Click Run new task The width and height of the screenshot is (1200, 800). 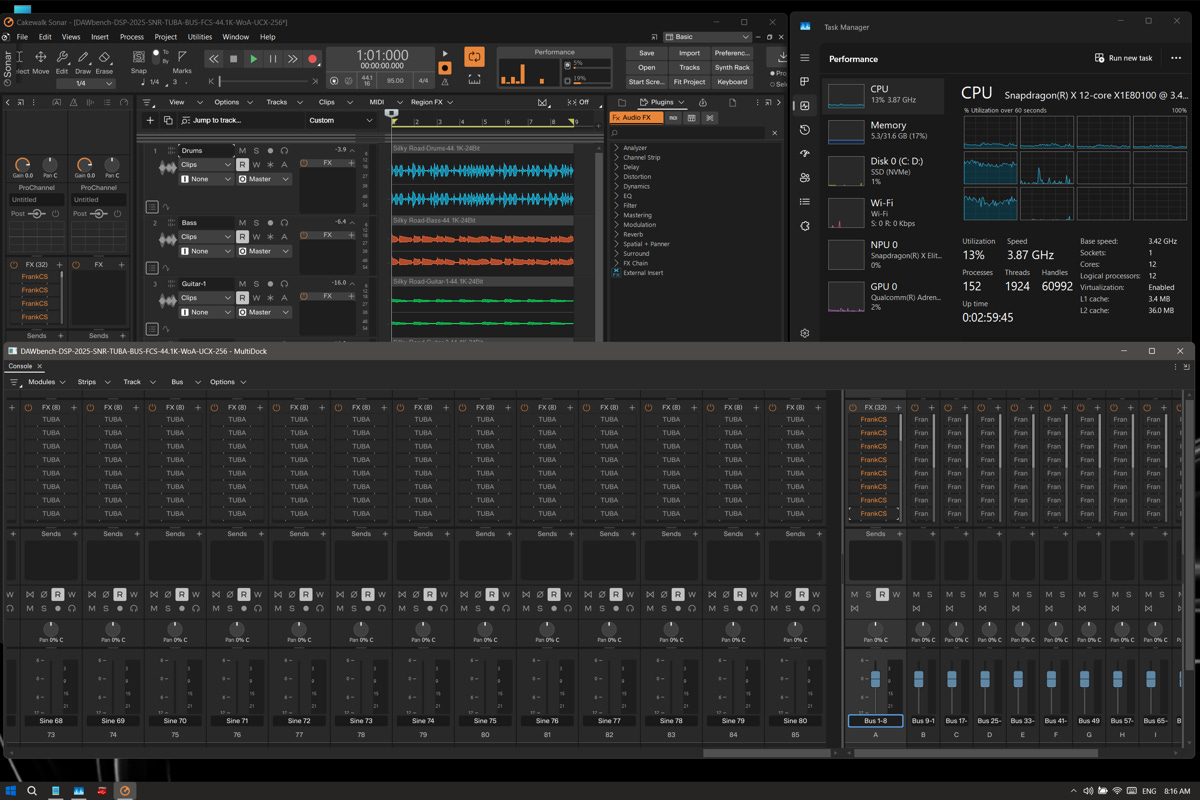(x=1124, y=58)
